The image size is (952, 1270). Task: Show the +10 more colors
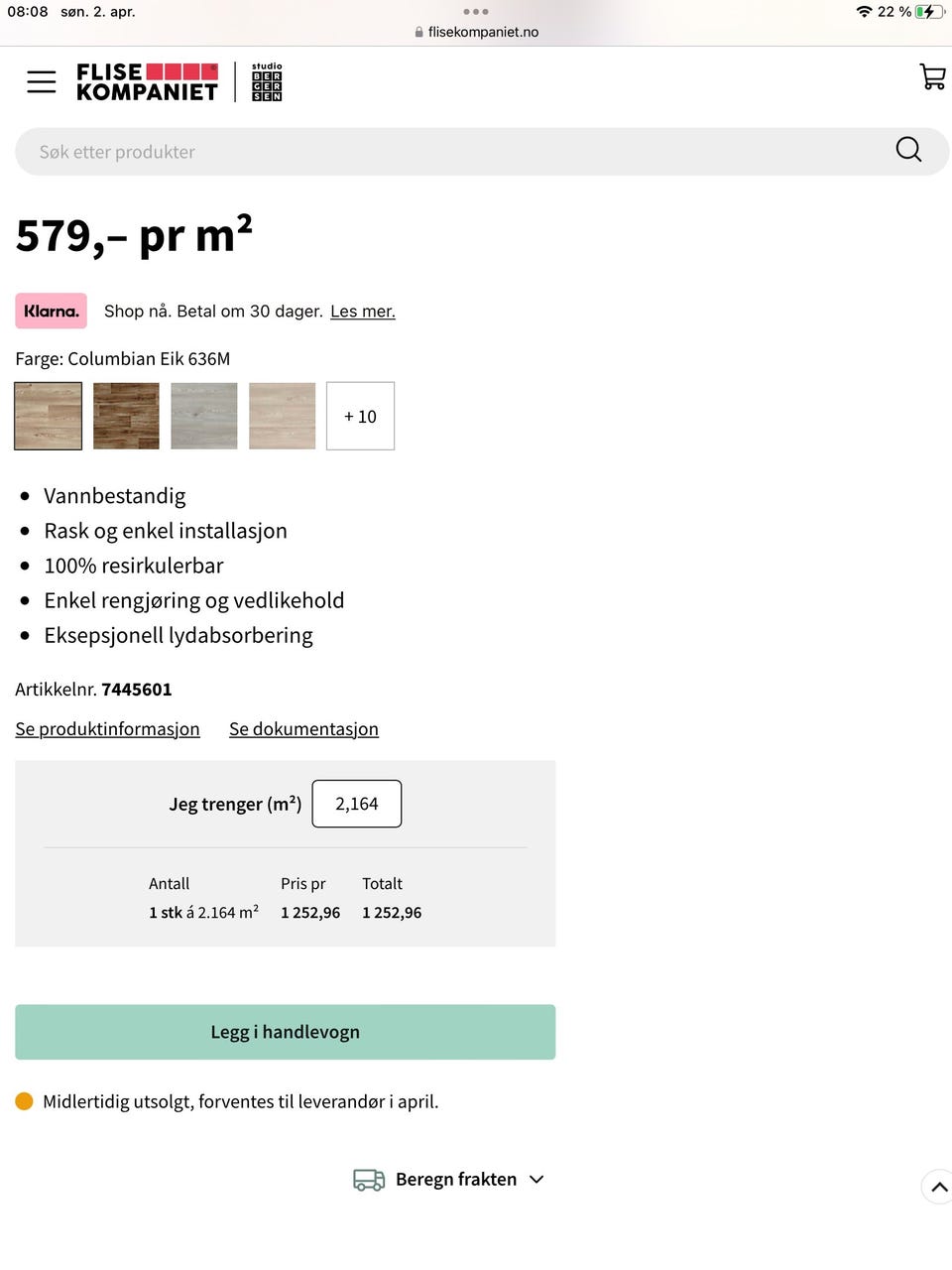360,417
